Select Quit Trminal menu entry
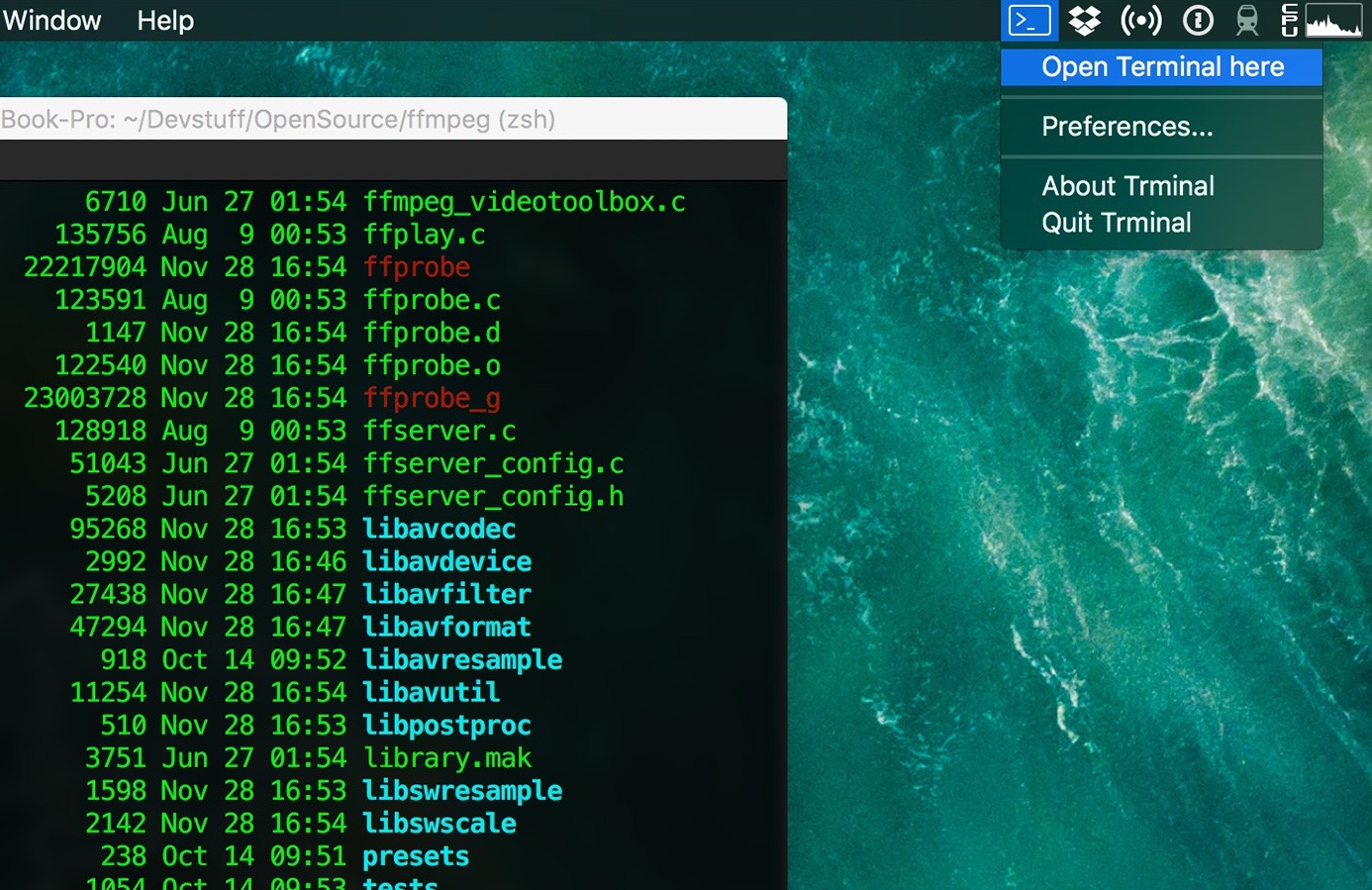 point(1116,223)
